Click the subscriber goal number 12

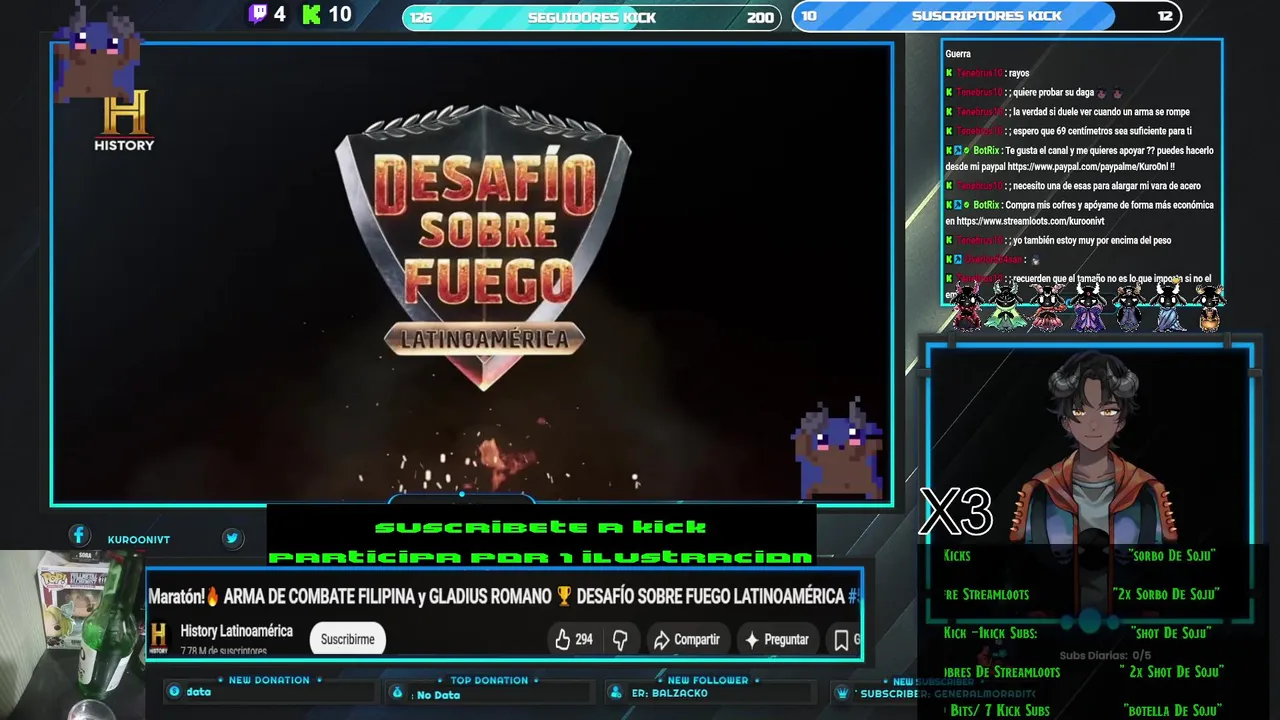[x=1164, y=16]
